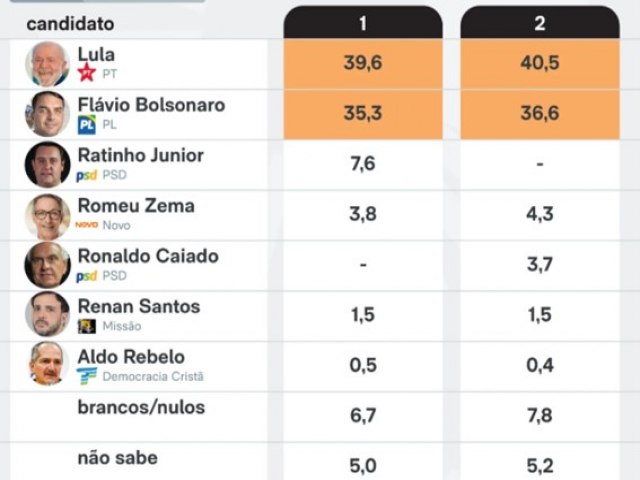Click the Democracia Cristã logo under Aldo Rebelo

click(87, 377)
